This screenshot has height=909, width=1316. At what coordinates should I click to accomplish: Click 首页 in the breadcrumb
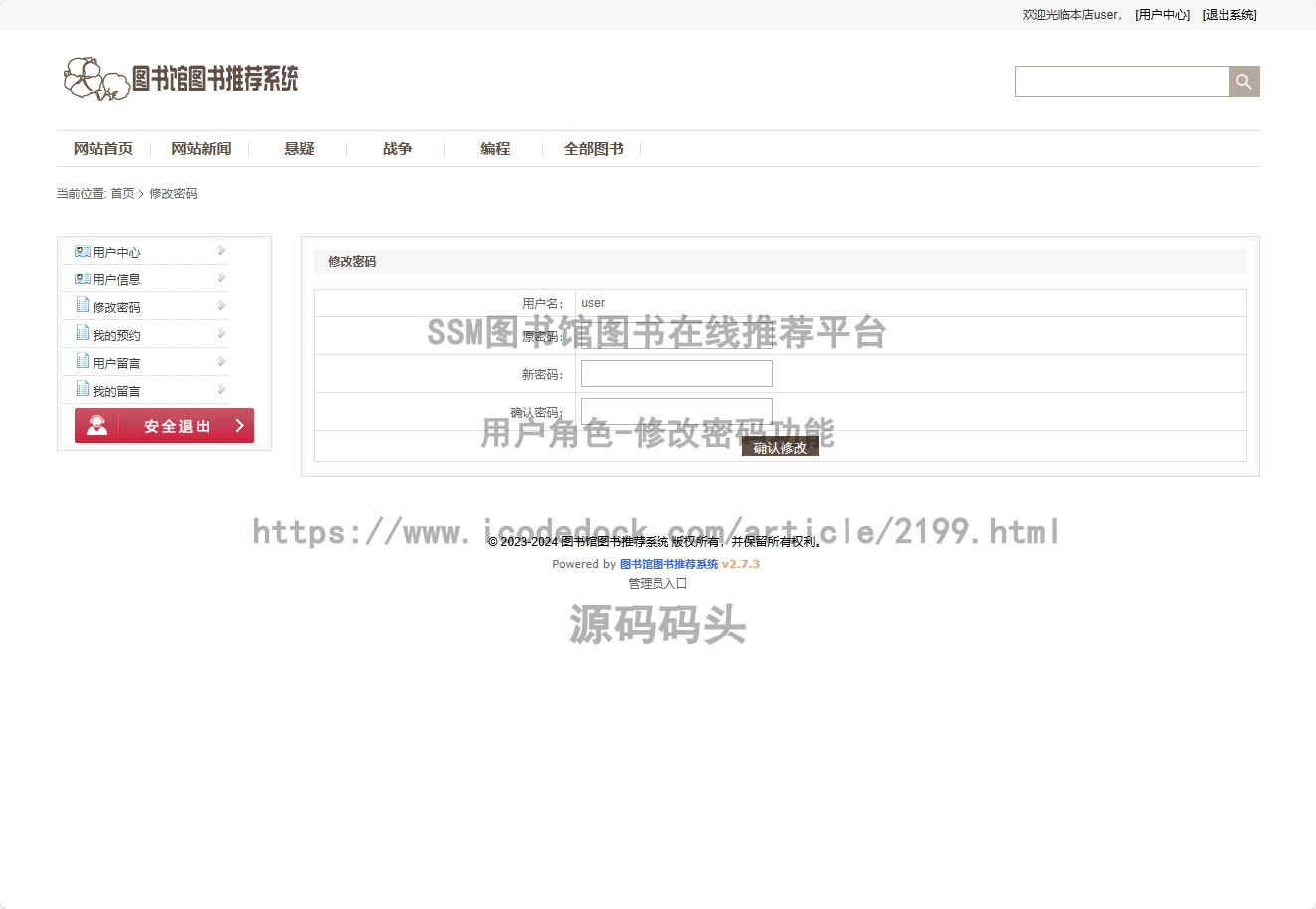point(122,194)
